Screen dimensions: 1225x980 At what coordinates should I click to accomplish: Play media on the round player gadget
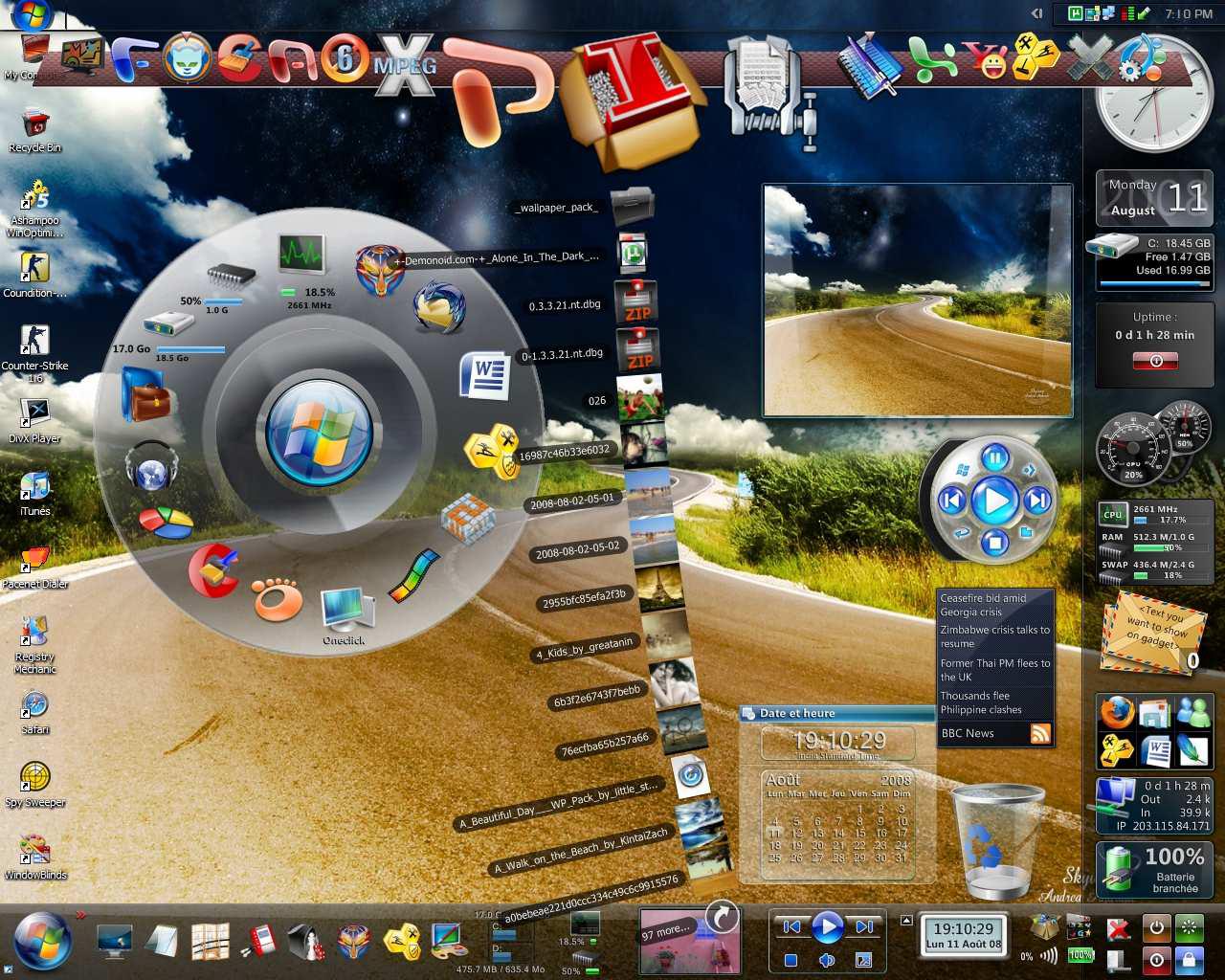(x=995, y=501)
